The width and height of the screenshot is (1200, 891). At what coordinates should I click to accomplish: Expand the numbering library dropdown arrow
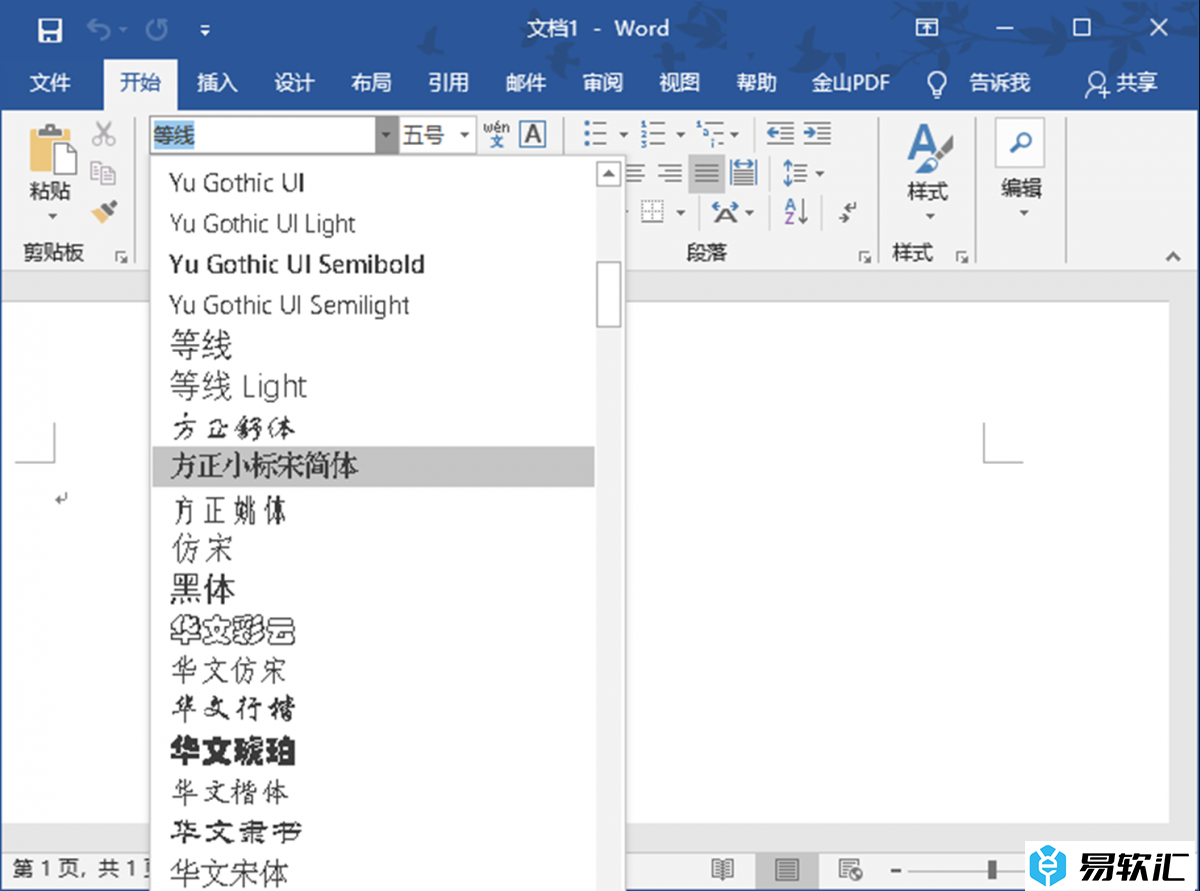680,134
